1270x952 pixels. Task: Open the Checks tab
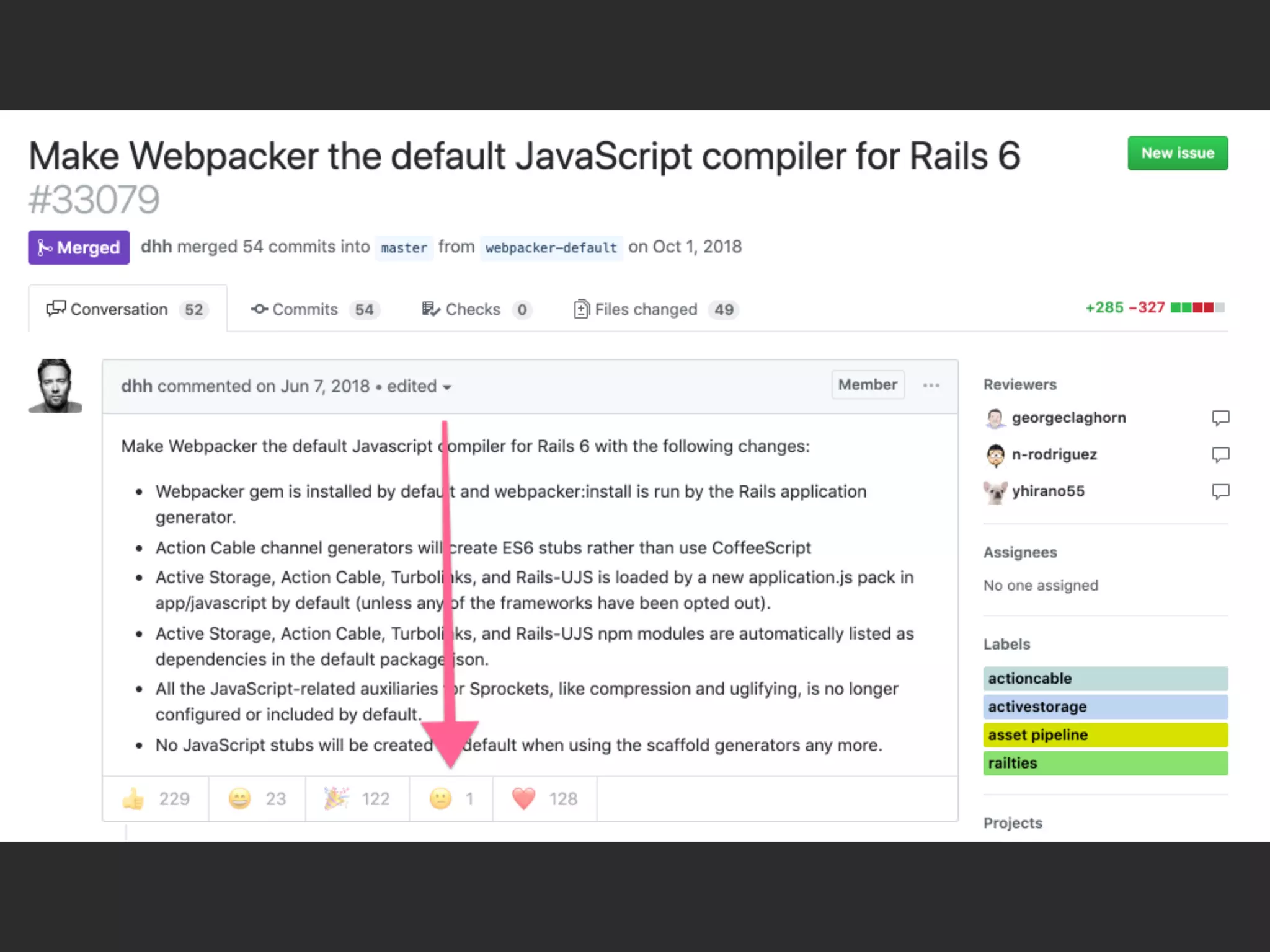click(x=476, y=309)
